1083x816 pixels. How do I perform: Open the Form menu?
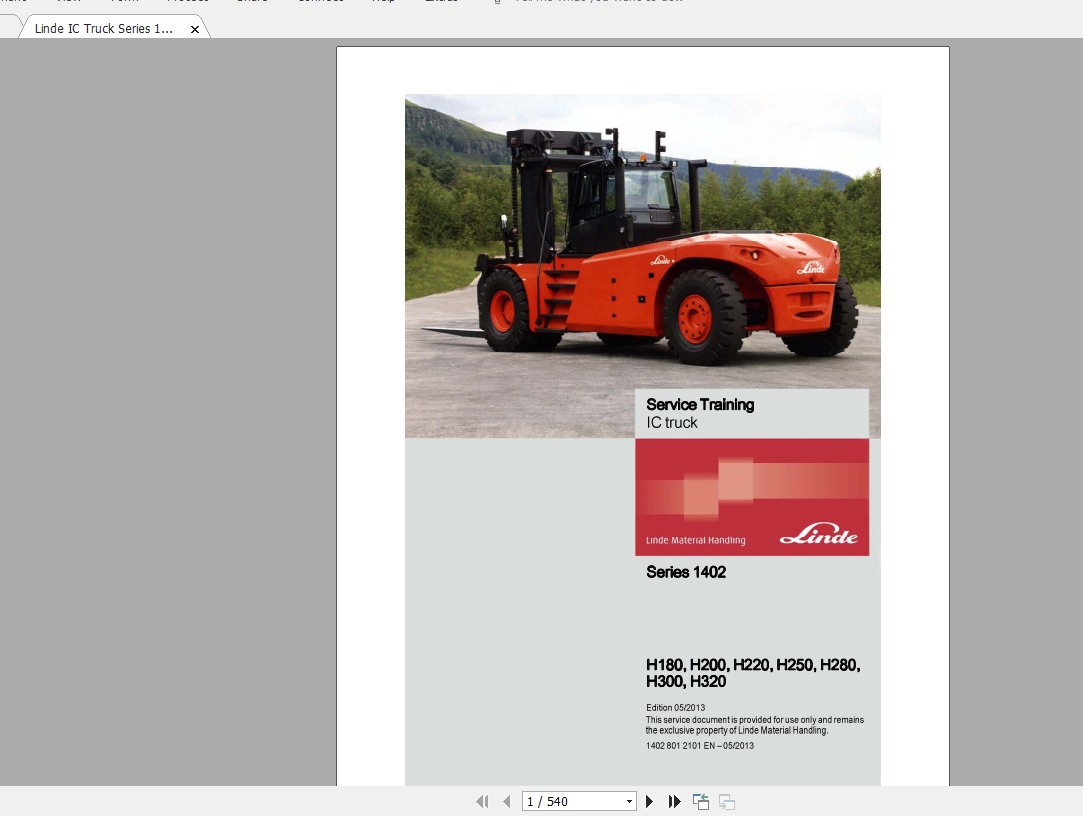coord(124,2)
